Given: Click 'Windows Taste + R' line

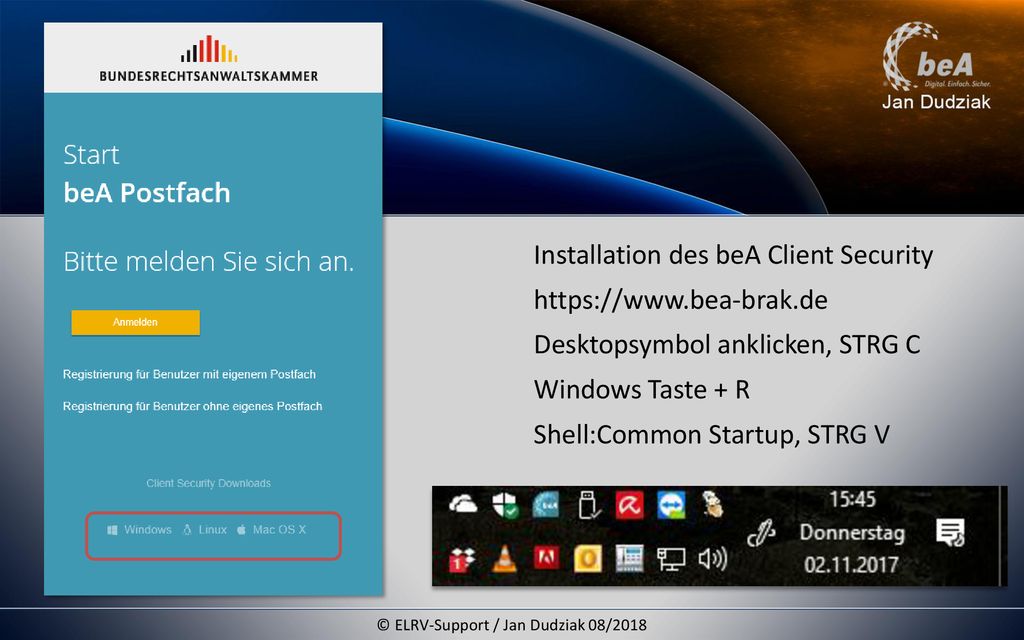Looking at the screenshot, I should [x=641, y=390].
